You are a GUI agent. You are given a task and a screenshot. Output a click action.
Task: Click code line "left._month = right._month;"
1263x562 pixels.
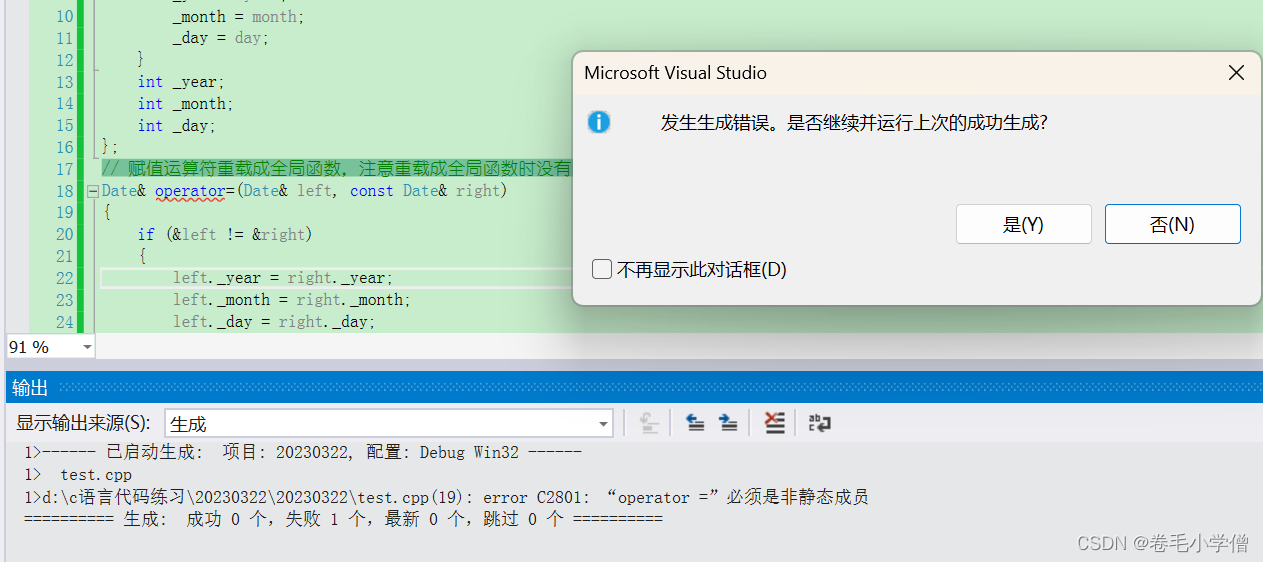(291, 300)
